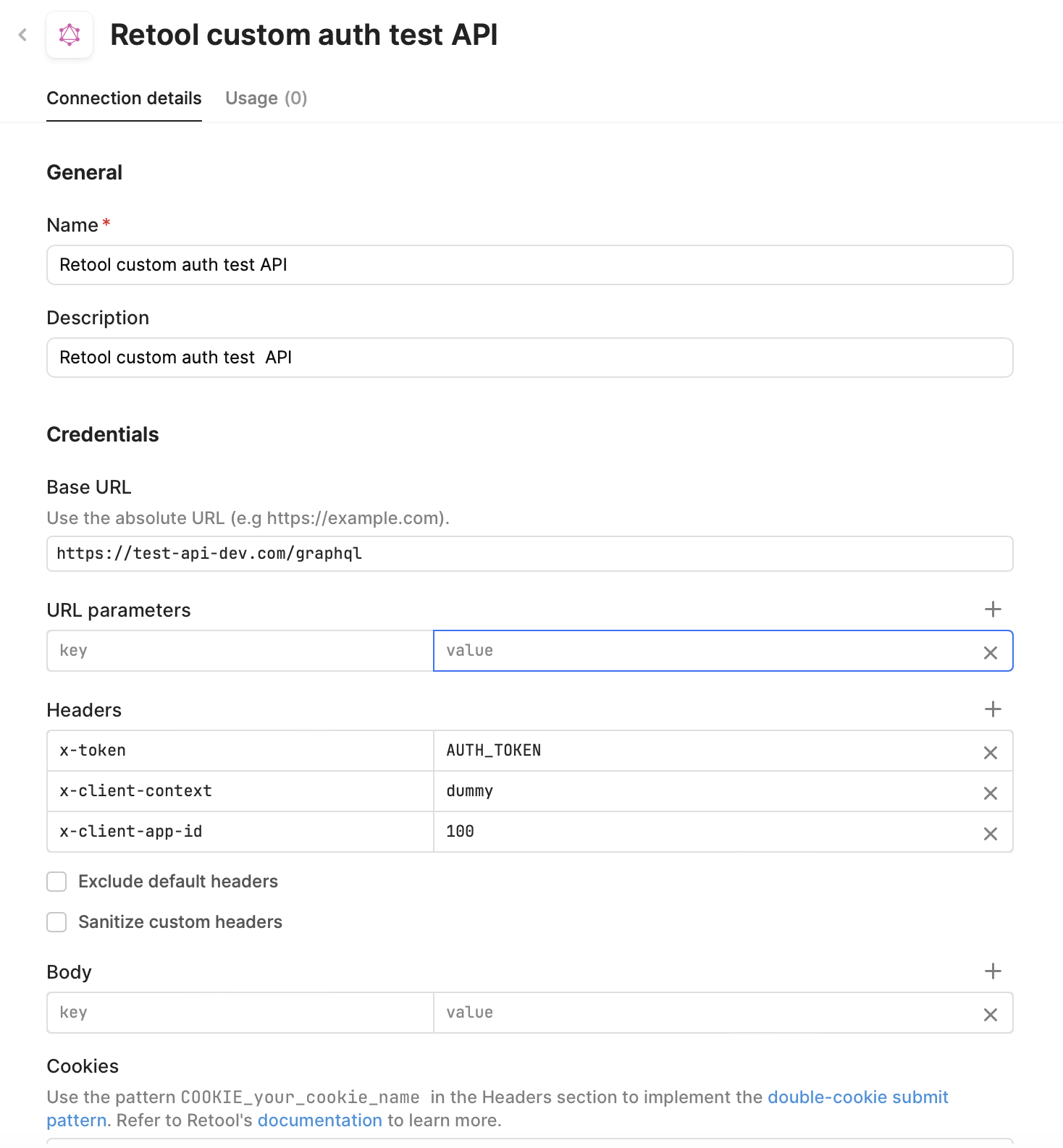Delete the x-client-app-id header row
Image resolution: width=1063 pixels, height=1148 pixels.
pyautogui.click(x=991, y=833)
